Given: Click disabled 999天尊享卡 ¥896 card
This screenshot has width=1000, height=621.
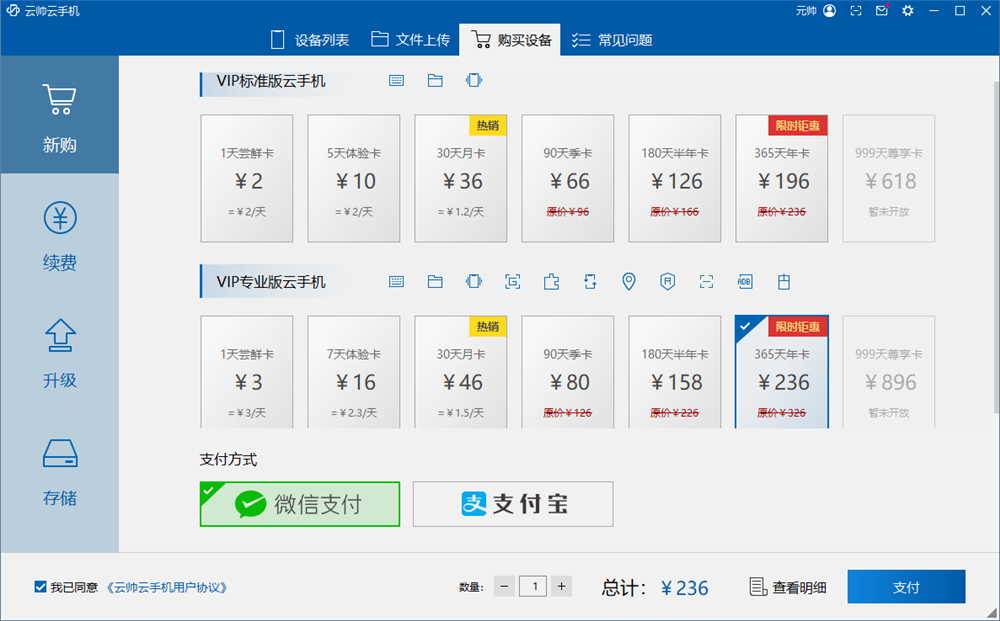Looking at the screenshot, I should [x=889, y=372].
